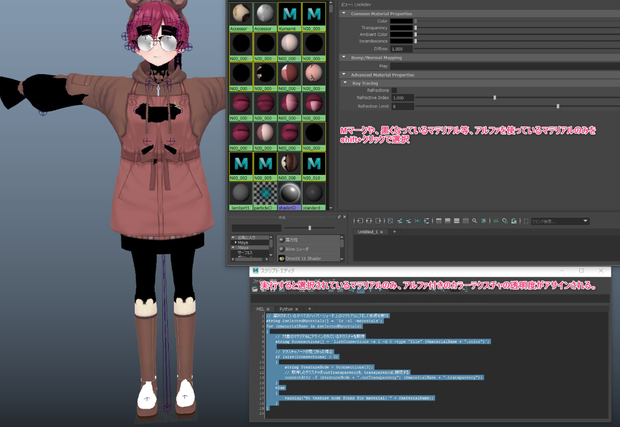620x427 pixels.
Task: Switch to the Untitled_1 graph tab
Action: tap(368, 232)
